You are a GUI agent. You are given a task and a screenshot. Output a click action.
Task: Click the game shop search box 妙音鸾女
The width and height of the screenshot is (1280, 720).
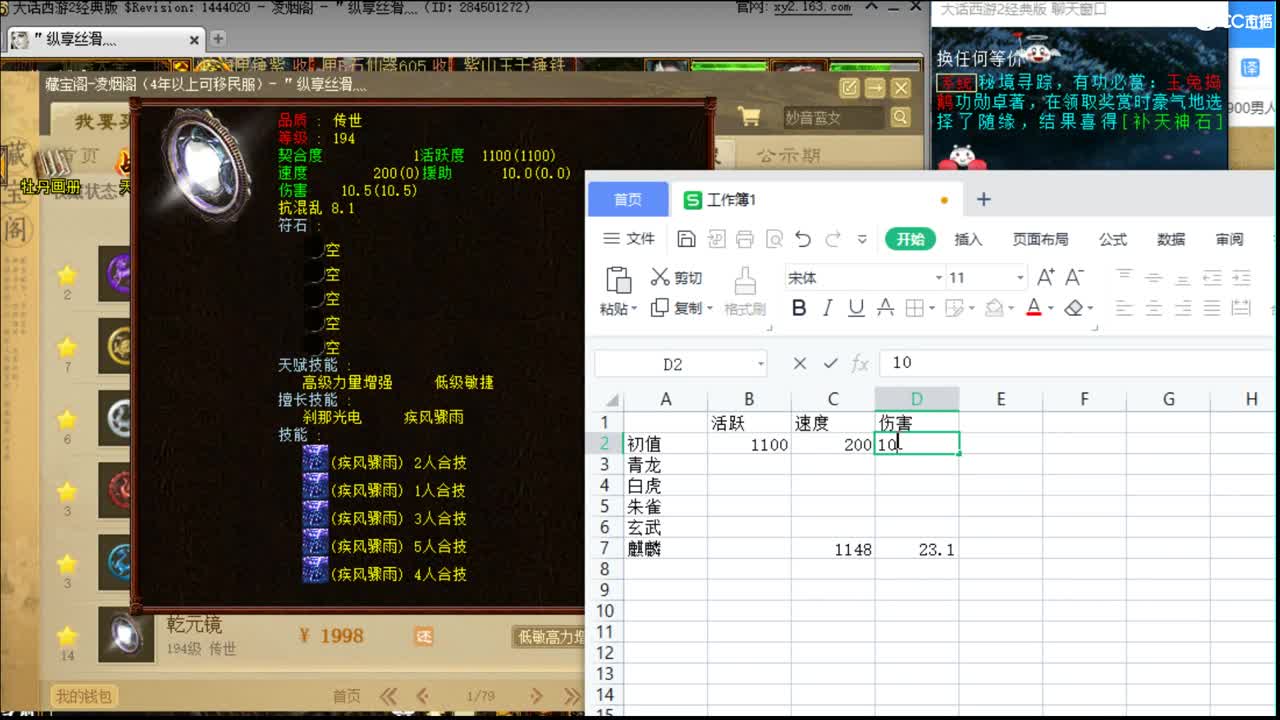pos(833,117)
